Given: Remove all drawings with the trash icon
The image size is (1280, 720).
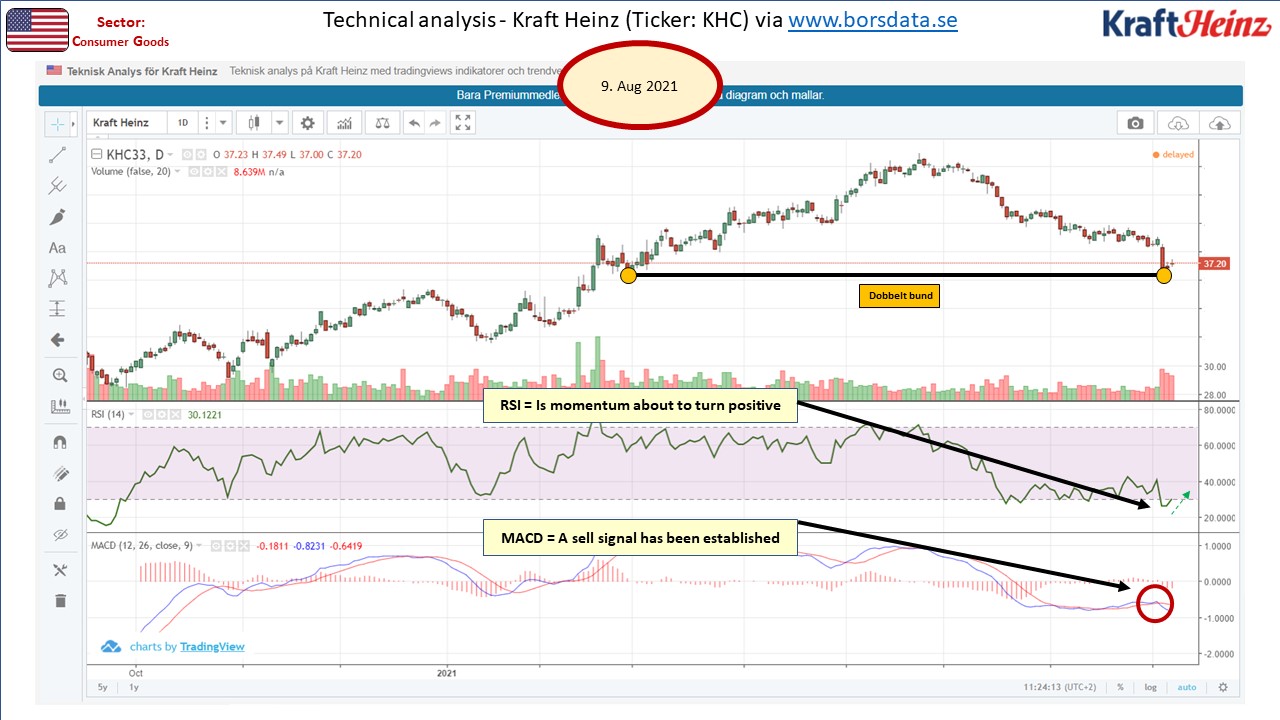Looking at the screenshot, I should (x=58, y=600).
